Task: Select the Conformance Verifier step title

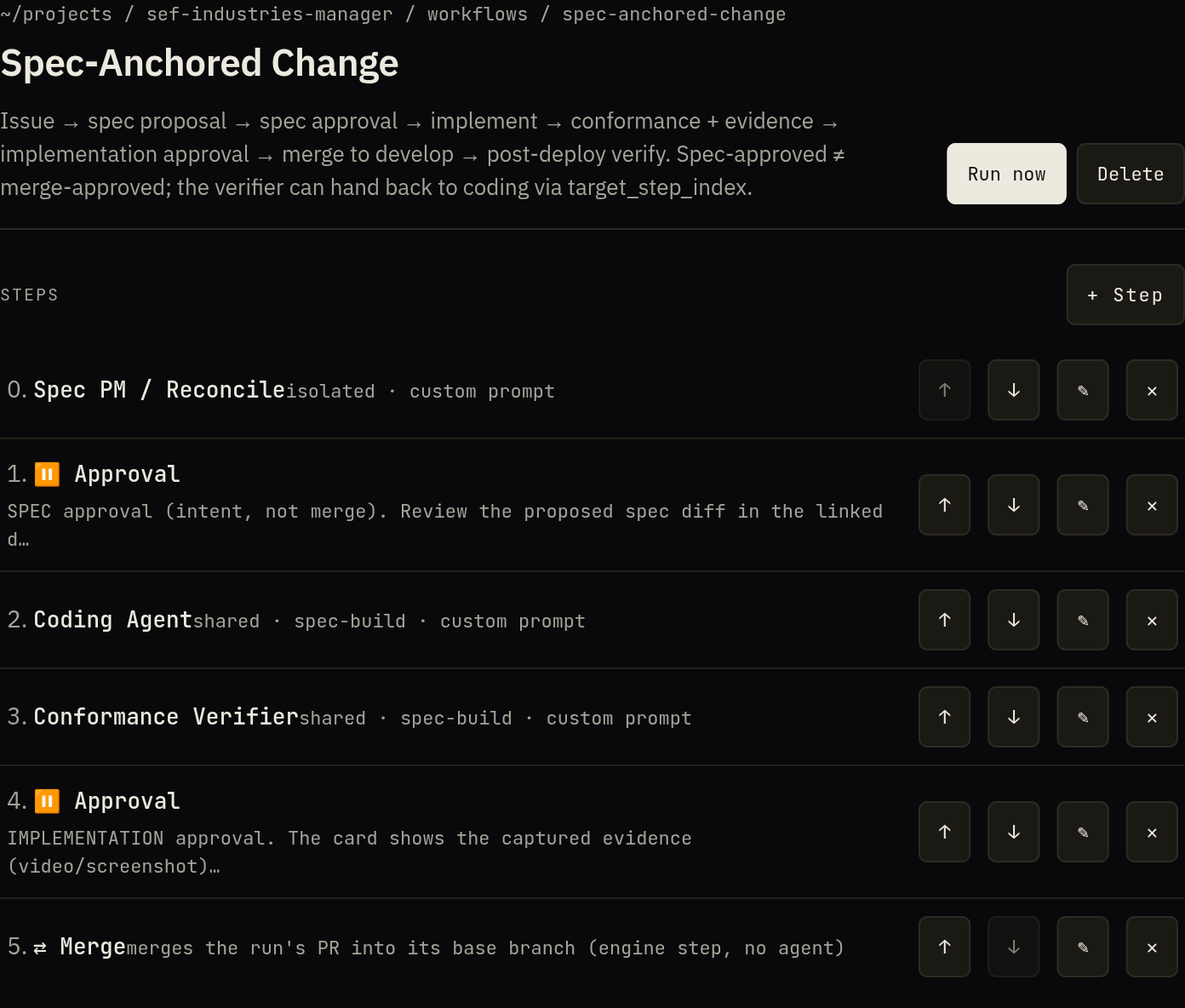Action: pyautogui.click(x=166, y=717)
